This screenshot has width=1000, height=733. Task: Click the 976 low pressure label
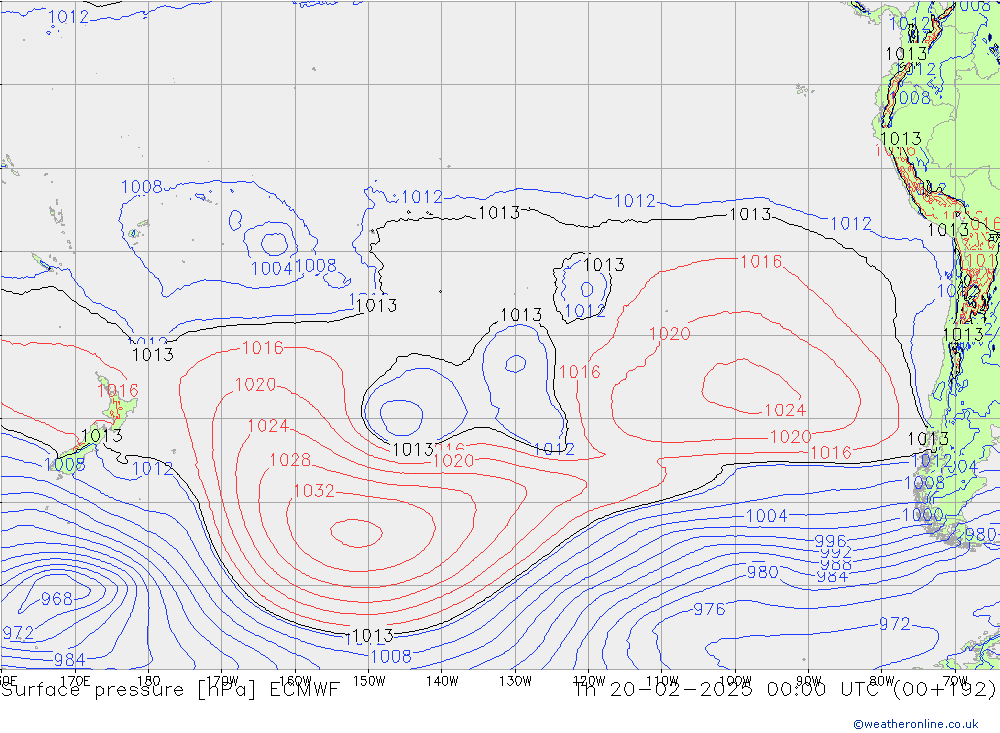709,609
